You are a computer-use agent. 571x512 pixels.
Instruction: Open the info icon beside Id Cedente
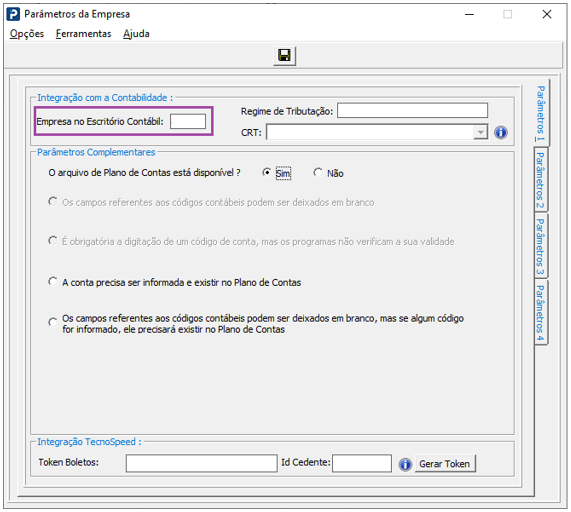tap(405, 464)
